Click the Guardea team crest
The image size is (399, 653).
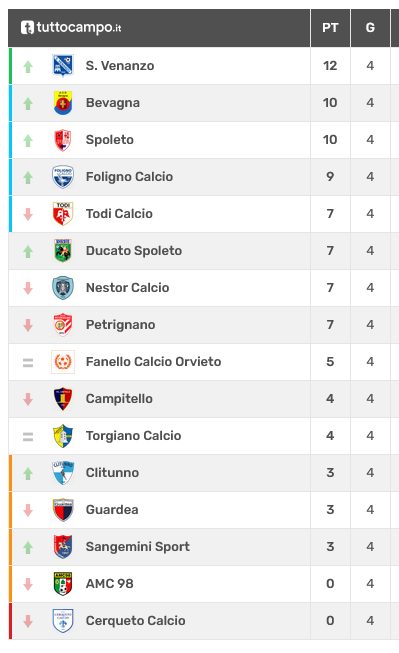(63, 510)
